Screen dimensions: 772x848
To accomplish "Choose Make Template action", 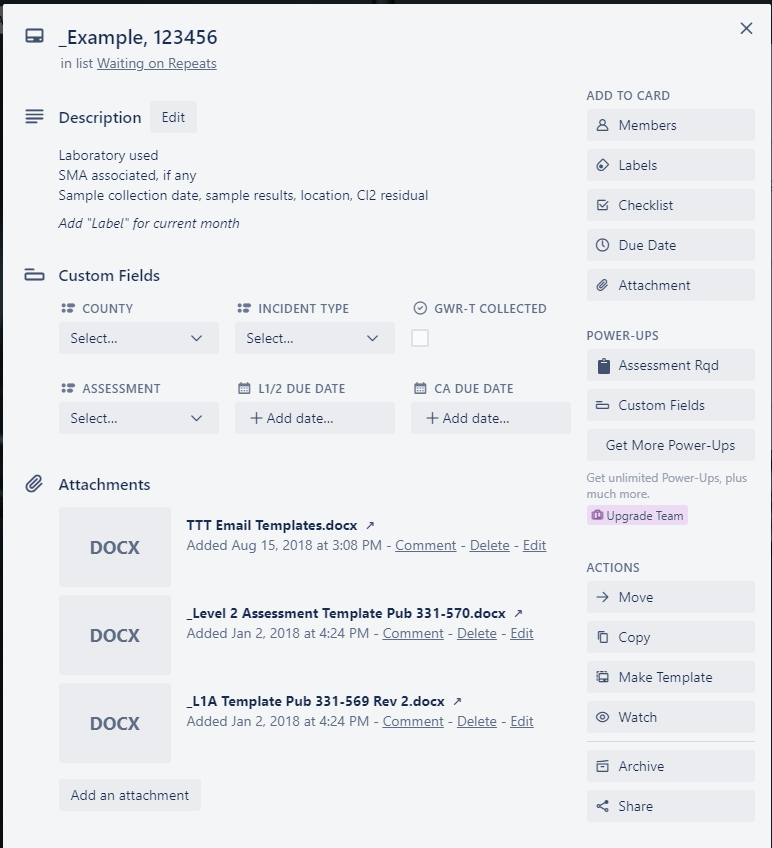I will pos(671,677).
